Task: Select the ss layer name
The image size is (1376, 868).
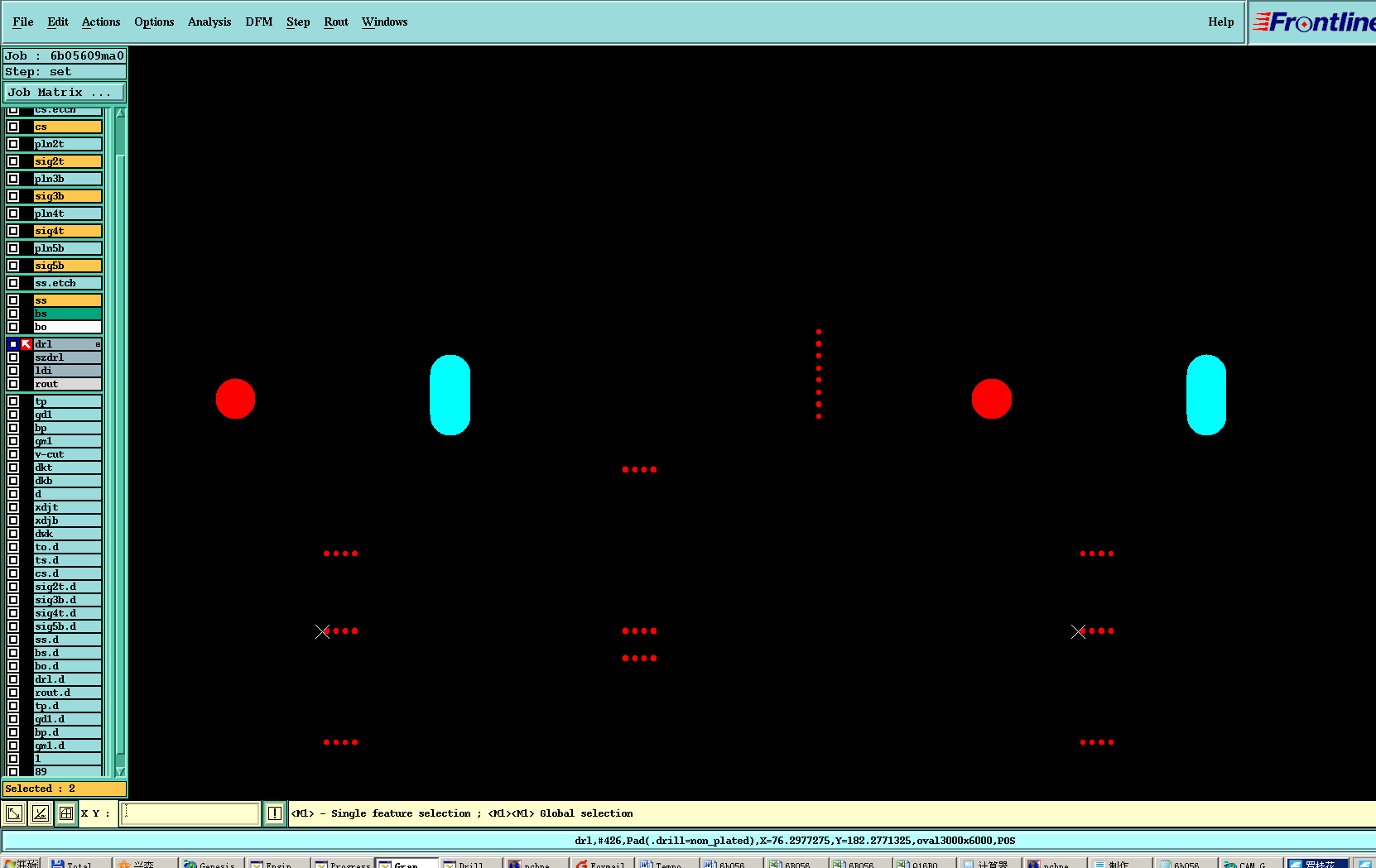Action: [68, 300]
